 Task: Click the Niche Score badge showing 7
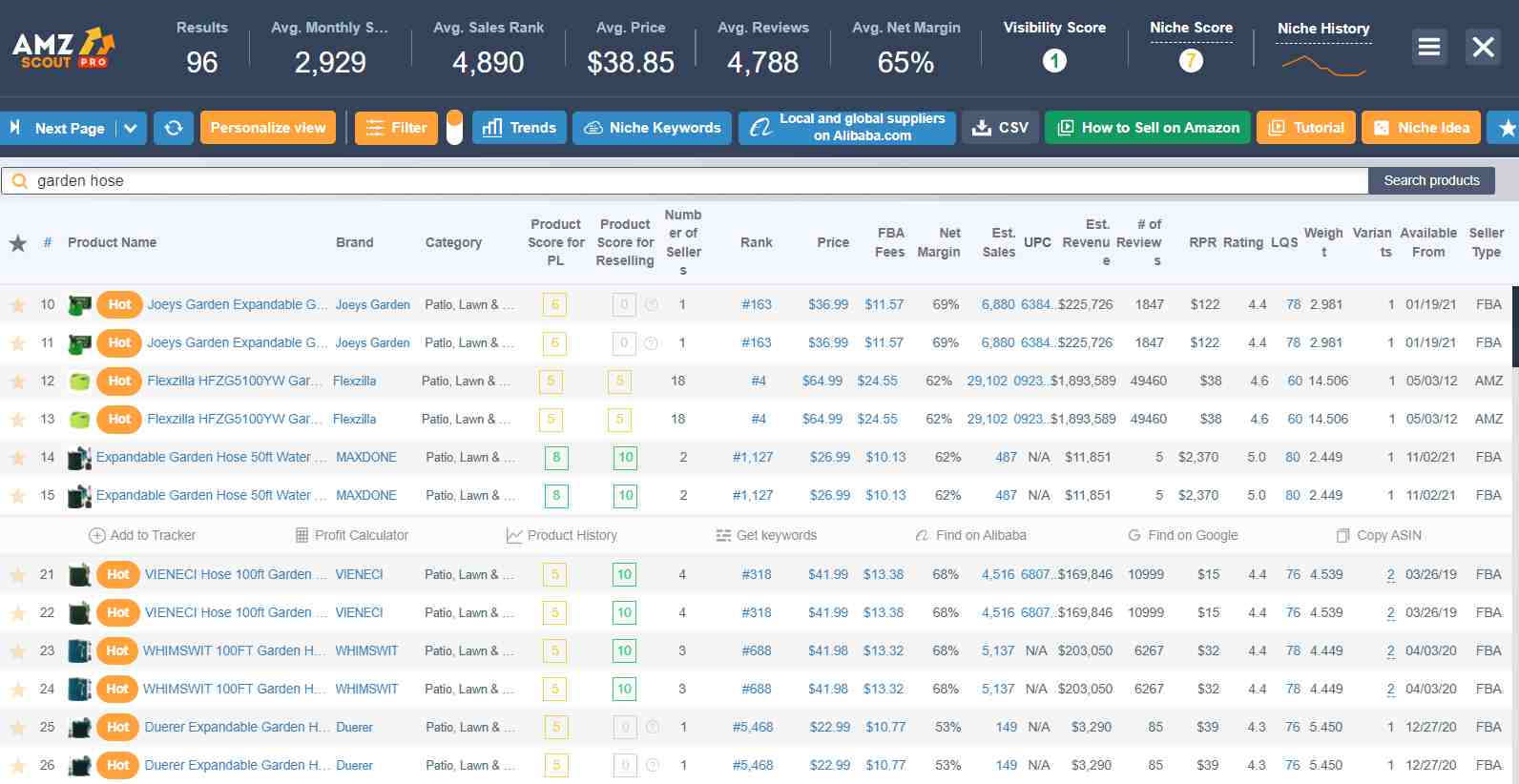(x=1191, y=61)
